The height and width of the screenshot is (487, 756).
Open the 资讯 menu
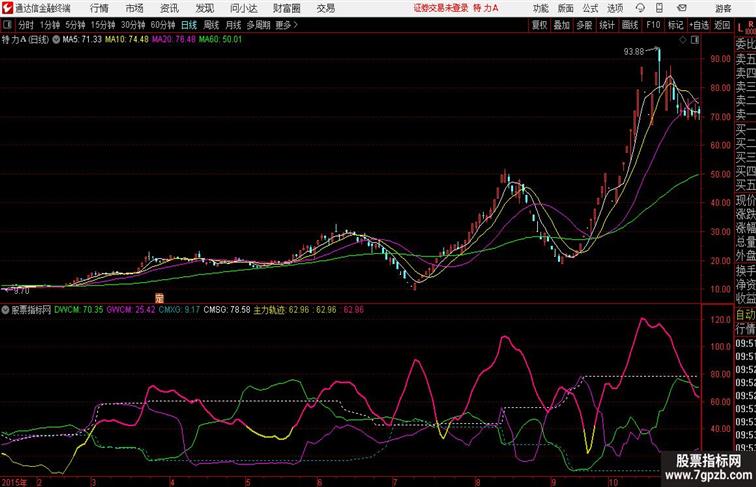point(169,8)
